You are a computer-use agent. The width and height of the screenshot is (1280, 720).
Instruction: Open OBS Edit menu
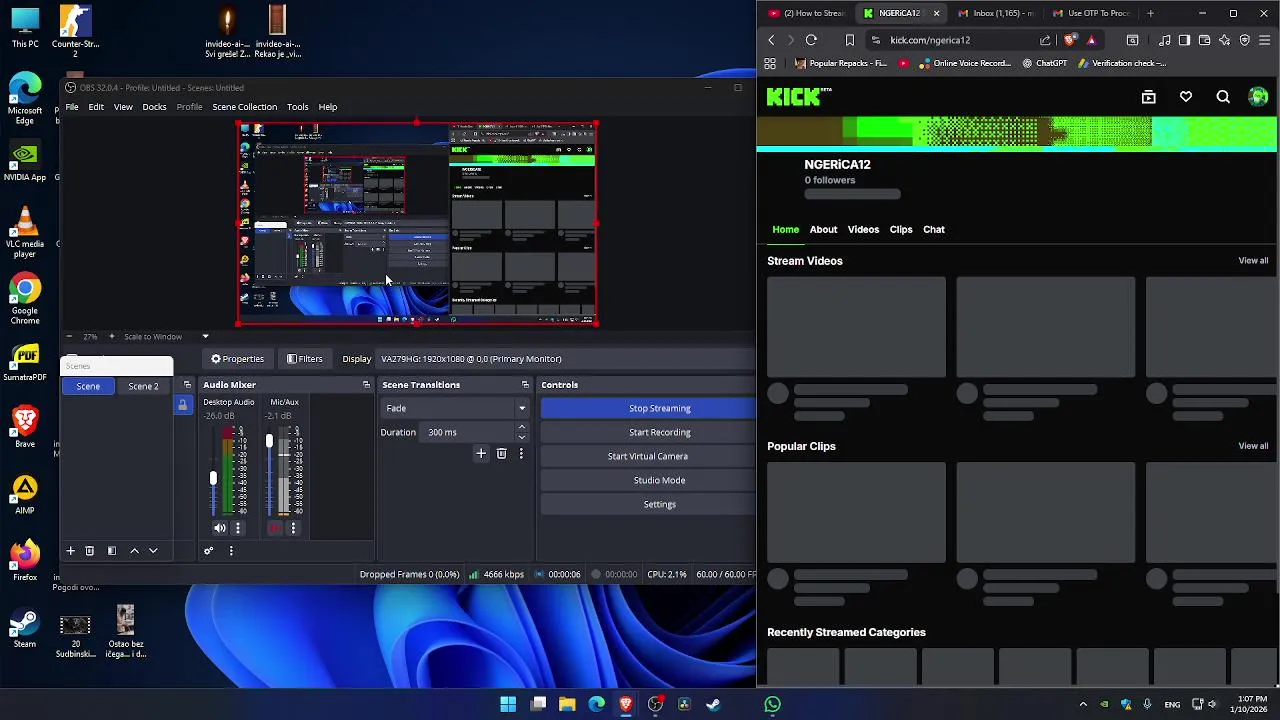coord(96,107)
